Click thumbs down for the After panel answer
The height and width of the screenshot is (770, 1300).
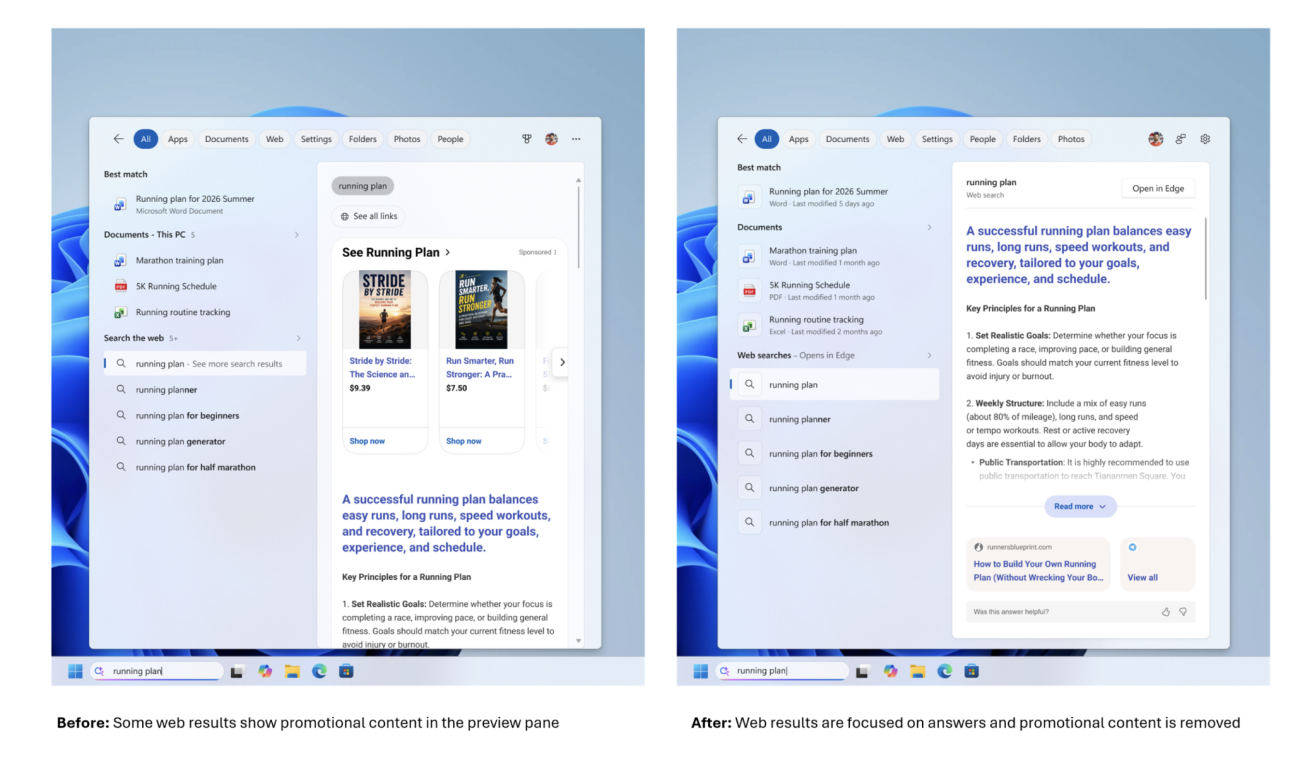[x=1183, y=611]
